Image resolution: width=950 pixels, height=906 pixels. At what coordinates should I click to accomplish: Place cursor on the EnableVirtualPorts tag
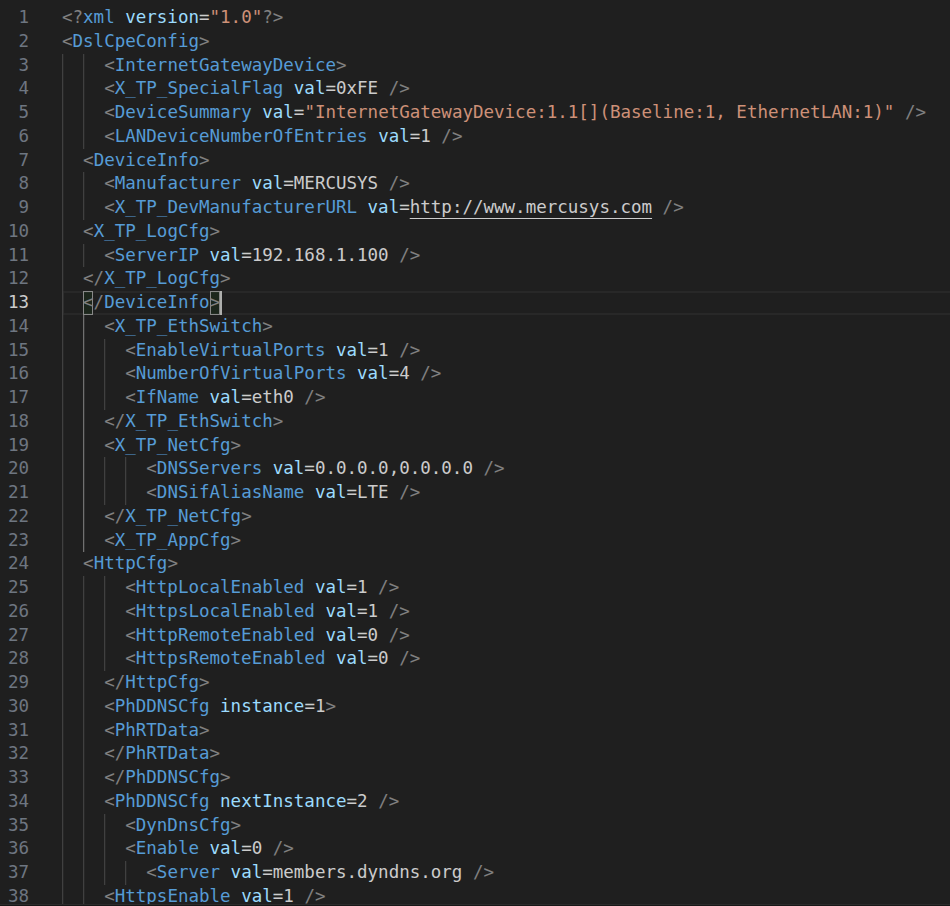coord(229,350)
